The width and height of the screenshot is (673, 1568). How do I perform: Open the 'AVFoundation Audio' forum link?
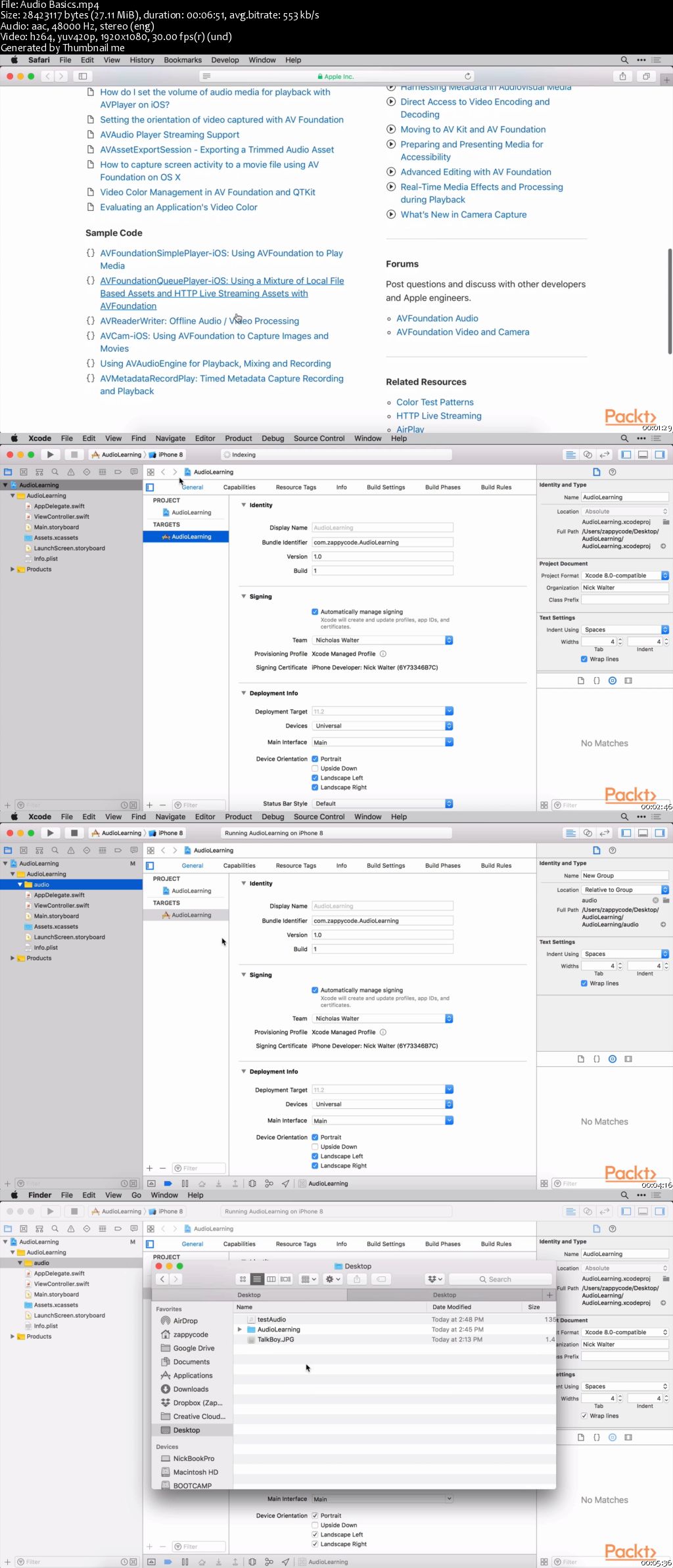[x=437, y=319]
